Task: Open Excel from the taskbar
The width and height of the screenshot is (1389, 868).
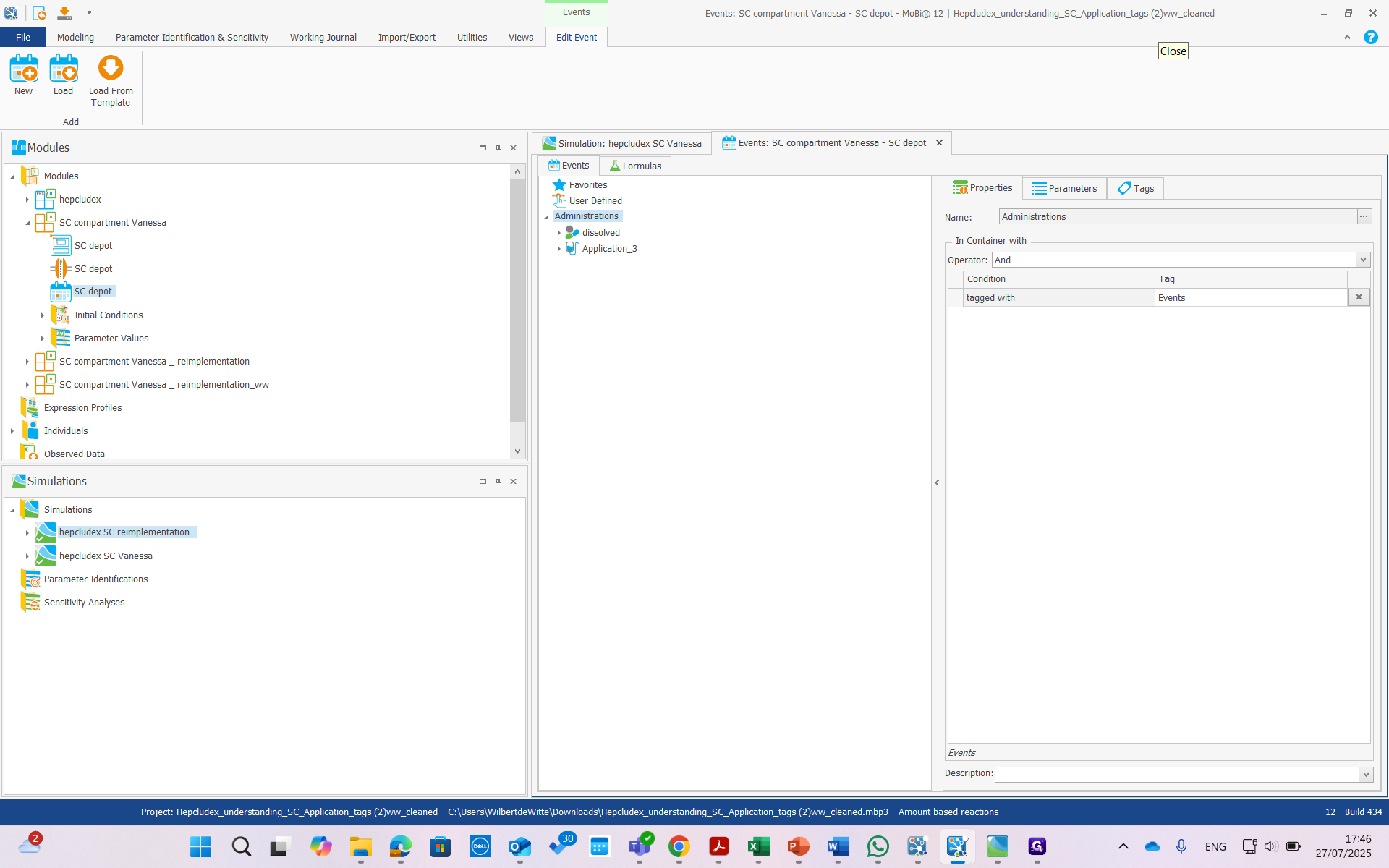Action: tap(758, 846)
